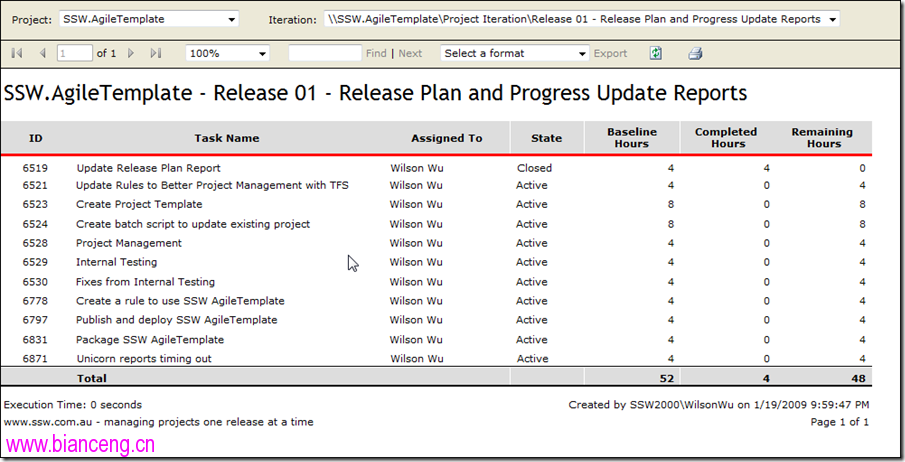Viewport: 905px width, 462px height.
Task: Sort by the Task Name column header
Action: 226,138
